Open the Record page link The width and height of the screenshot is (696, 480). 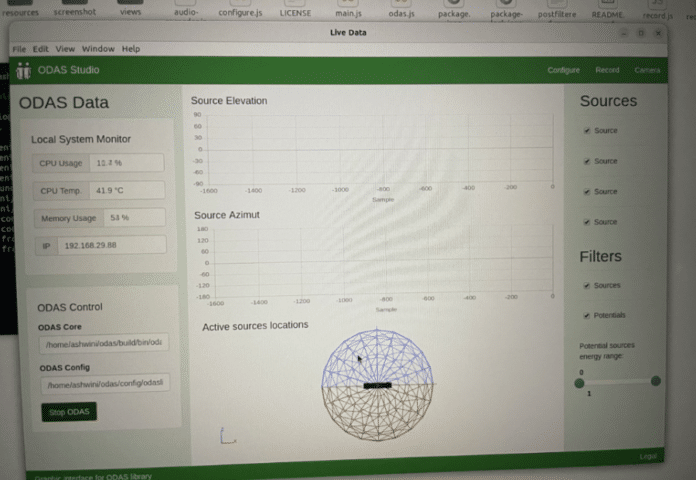607,70
